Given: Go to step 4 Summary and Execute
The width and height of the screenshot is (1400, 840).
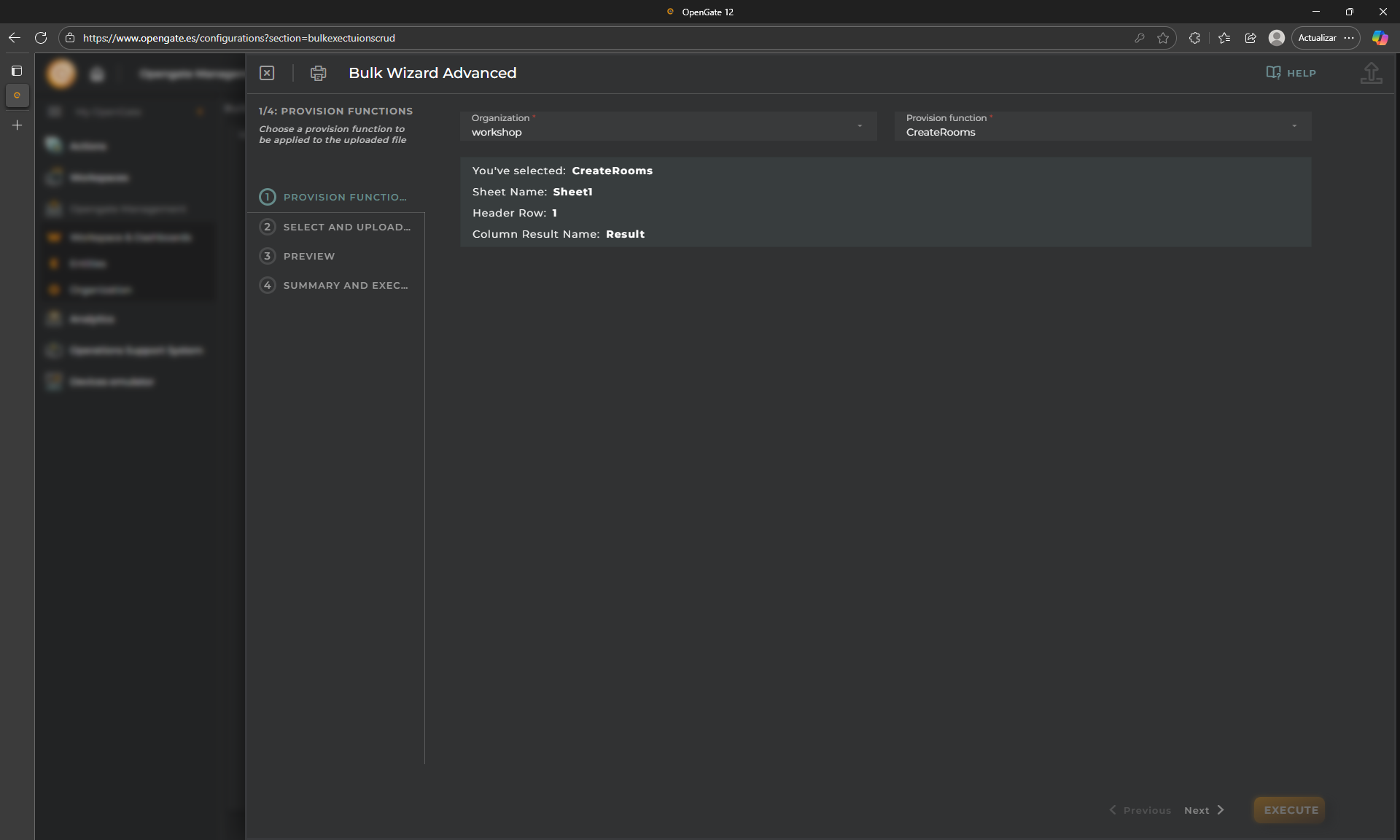Looking at the screenshot, I should pyautogui.click(x=345, y=285).
